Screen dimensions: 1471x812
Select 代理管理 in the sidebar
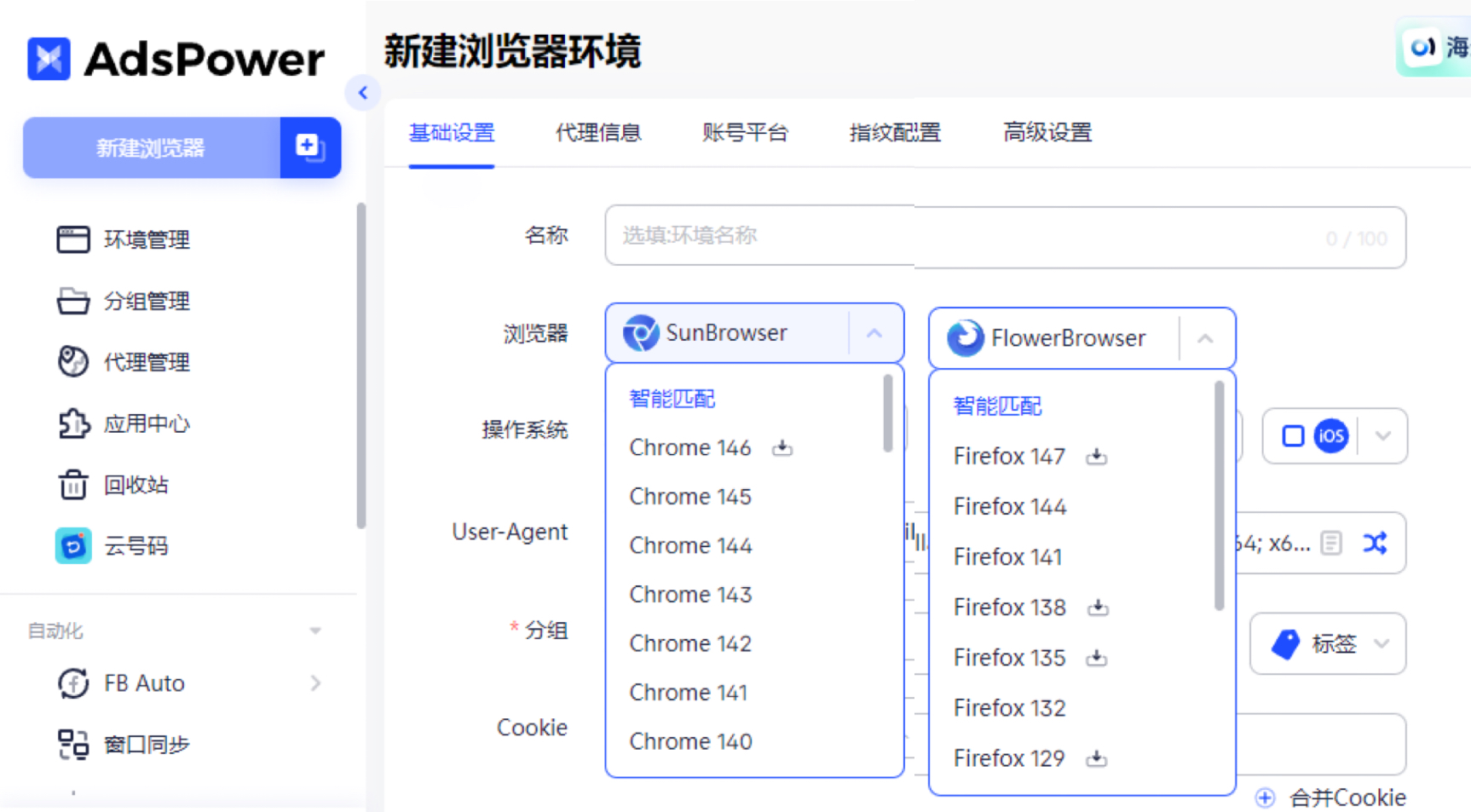click(x=147, y=362)
